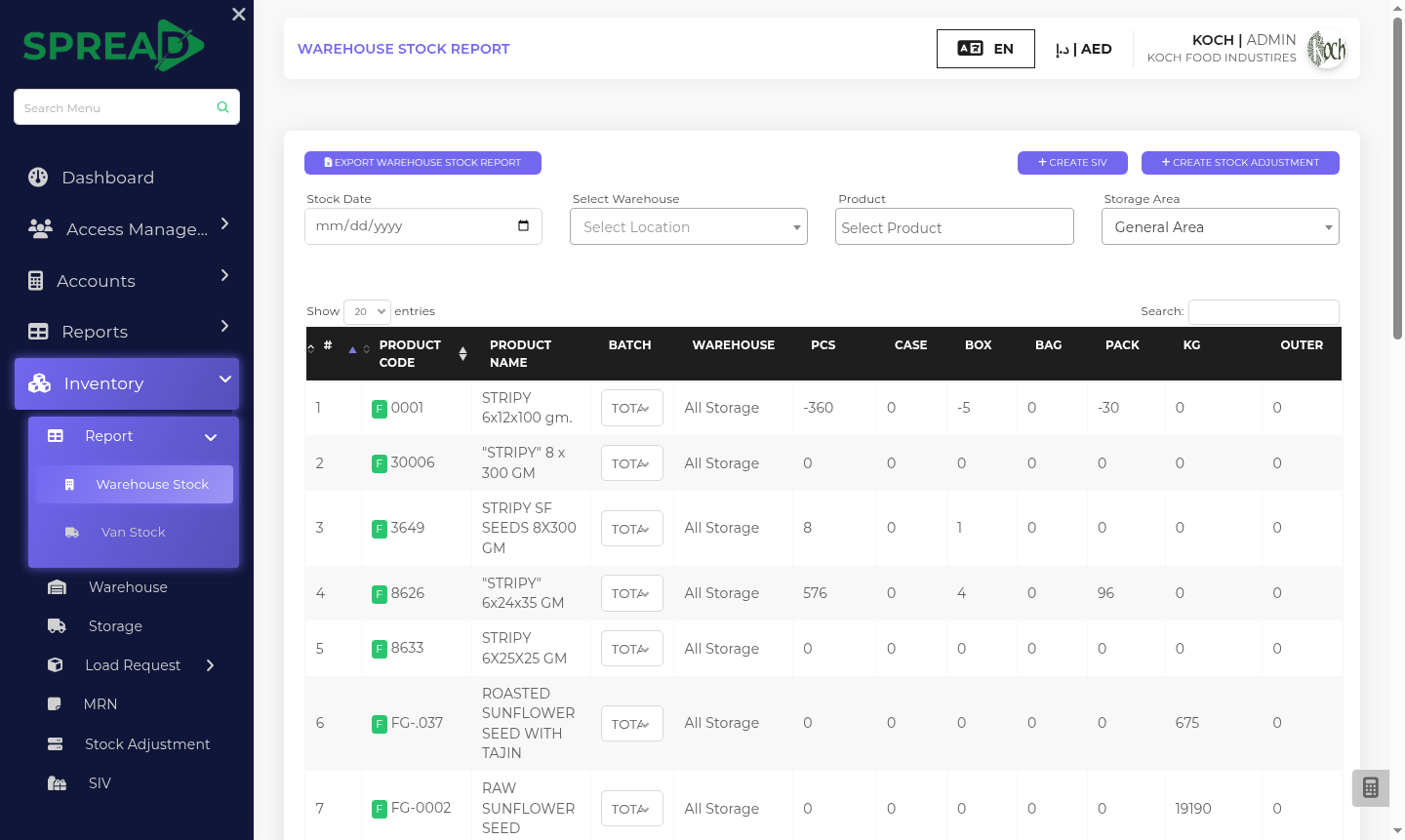Click the Create Stock Adjustment button
This screenshot has height=840, width=1405.
[1240, 163]
